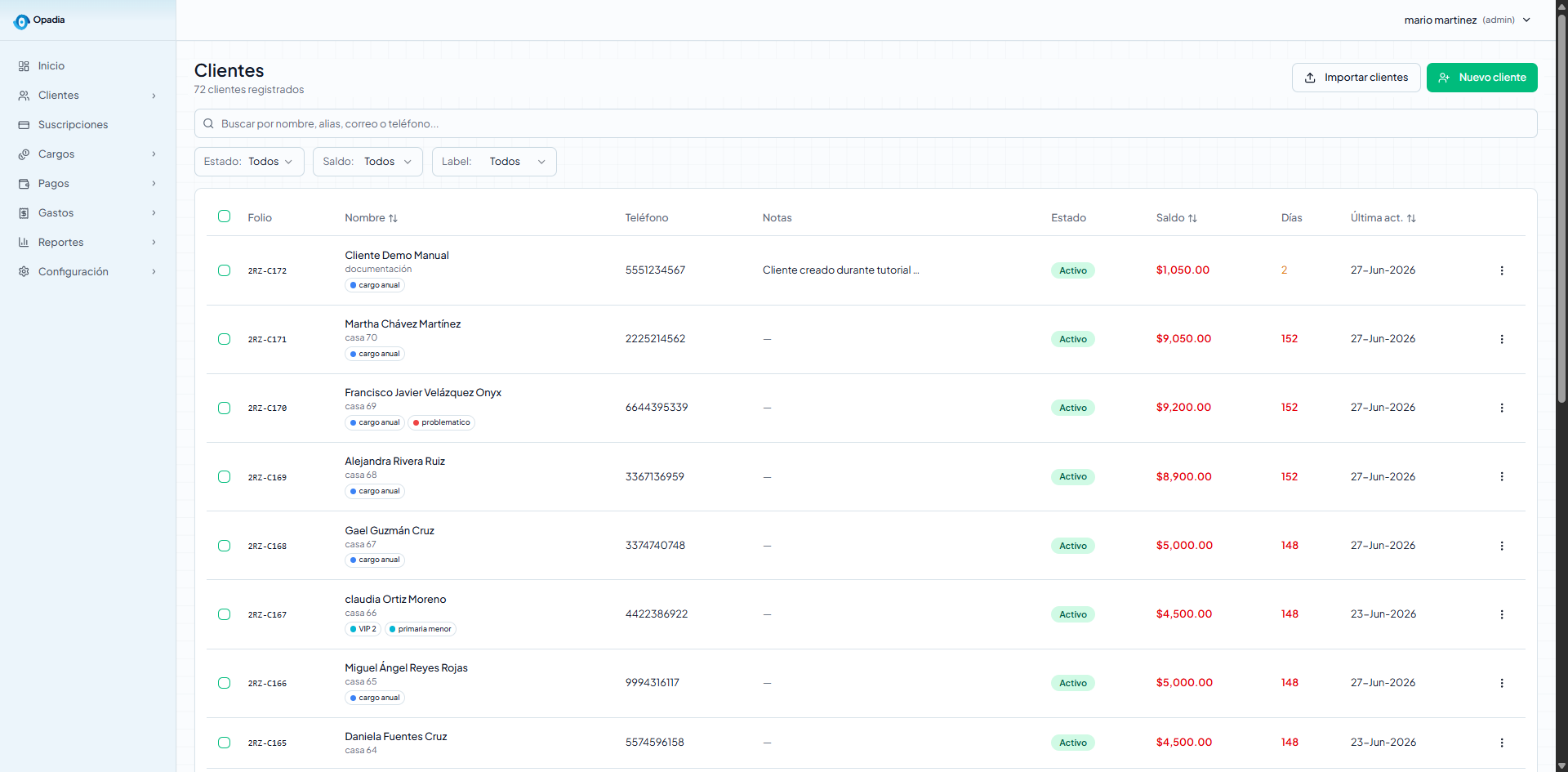
Task: Open row actions for Cliente Demo Manual
Action: 1501,270
